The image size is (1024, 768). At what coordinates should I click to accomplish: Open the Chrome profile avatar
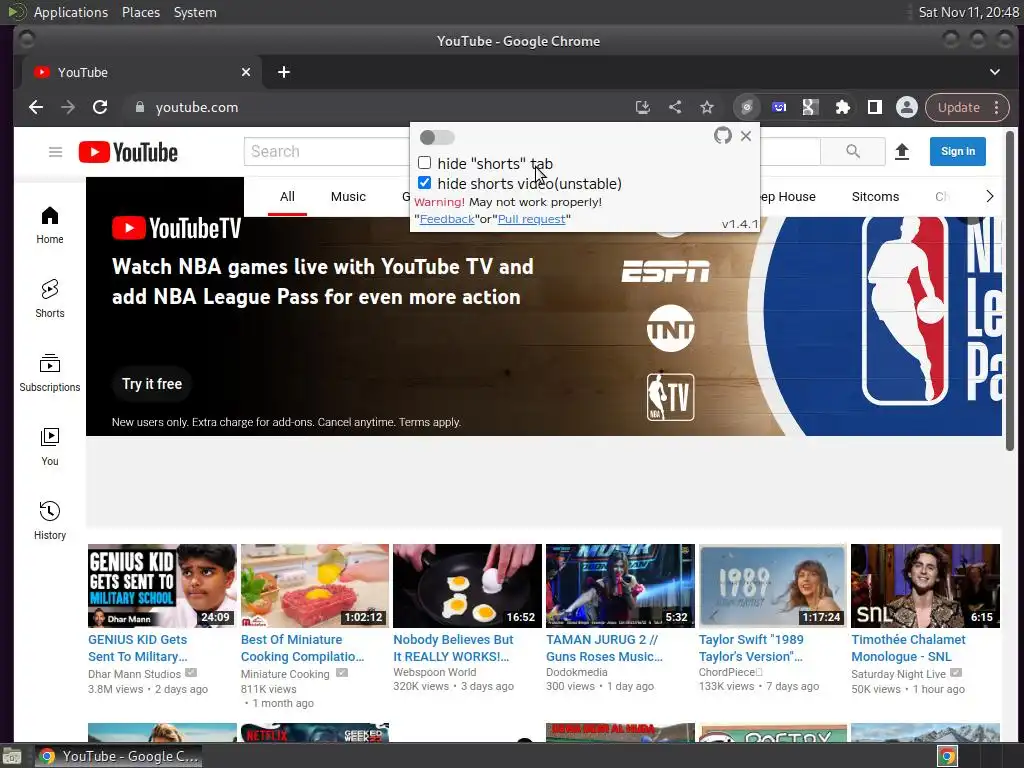tap(906, 107)
